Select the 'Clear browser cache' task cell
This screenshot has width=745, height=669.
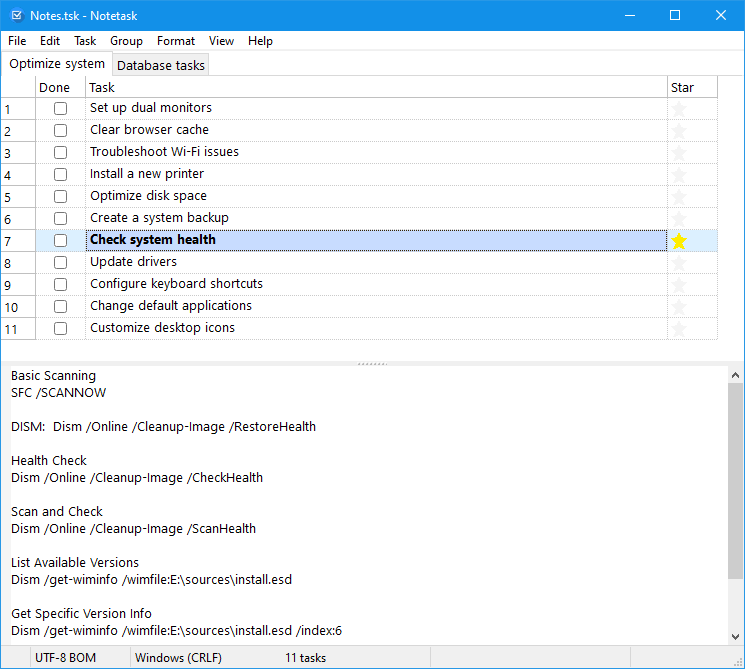click(376, 130)
